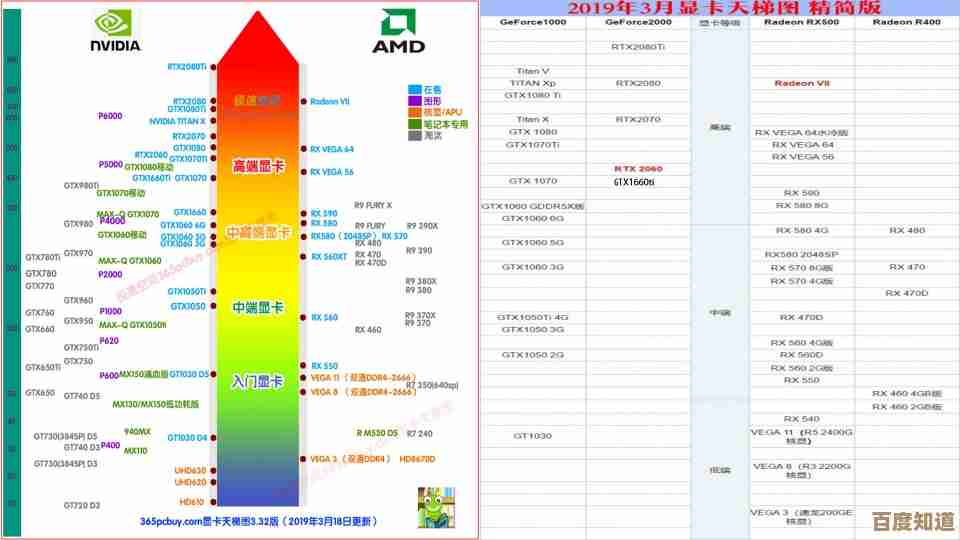Click the purple P620 label
The width and height of the screenshot is (960, 540).
click(x=109, y=340)
